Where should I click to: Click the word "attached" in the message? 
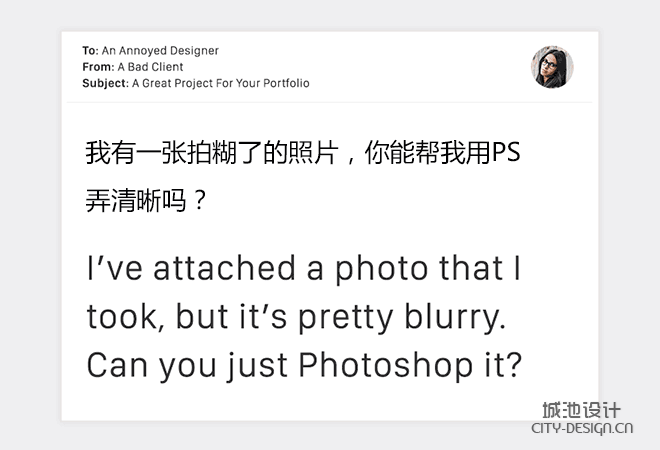[224, 269]
